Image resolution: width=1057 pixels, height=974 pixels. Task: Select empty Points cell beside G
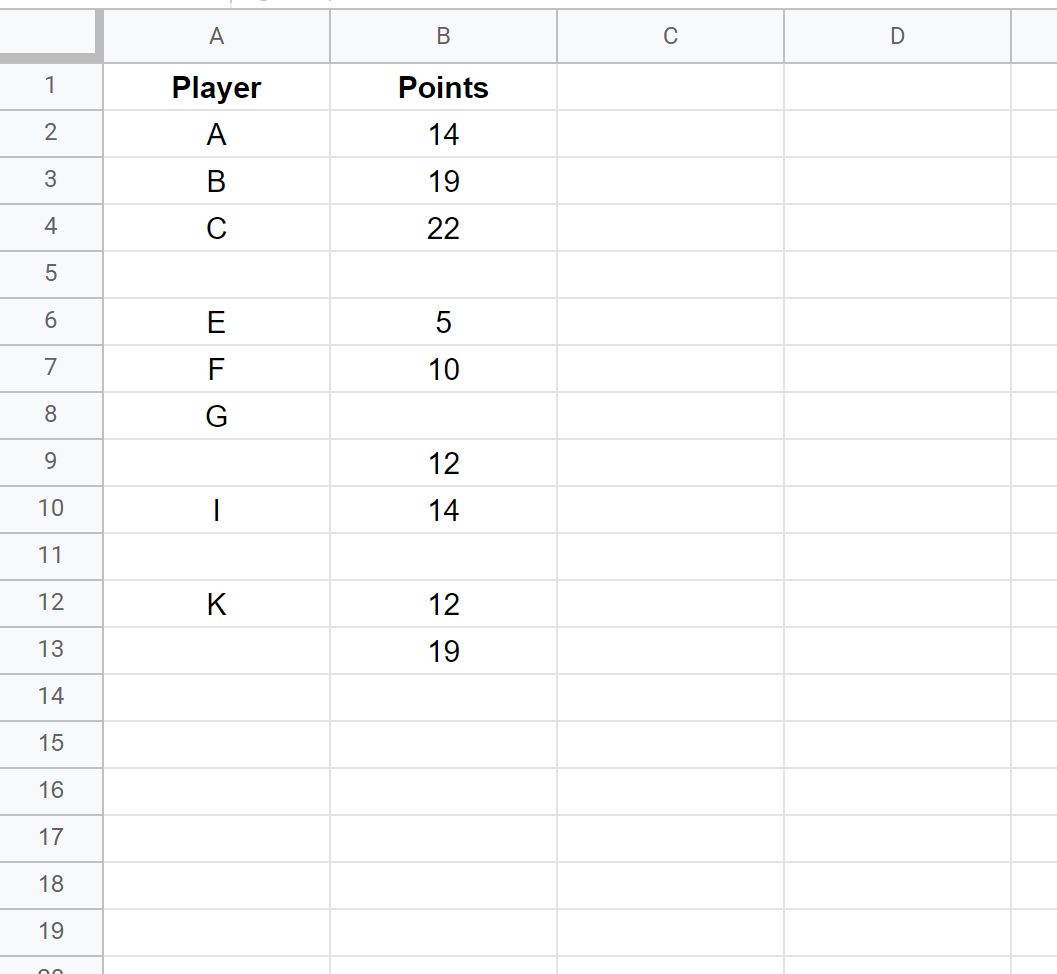coord(444,416)
